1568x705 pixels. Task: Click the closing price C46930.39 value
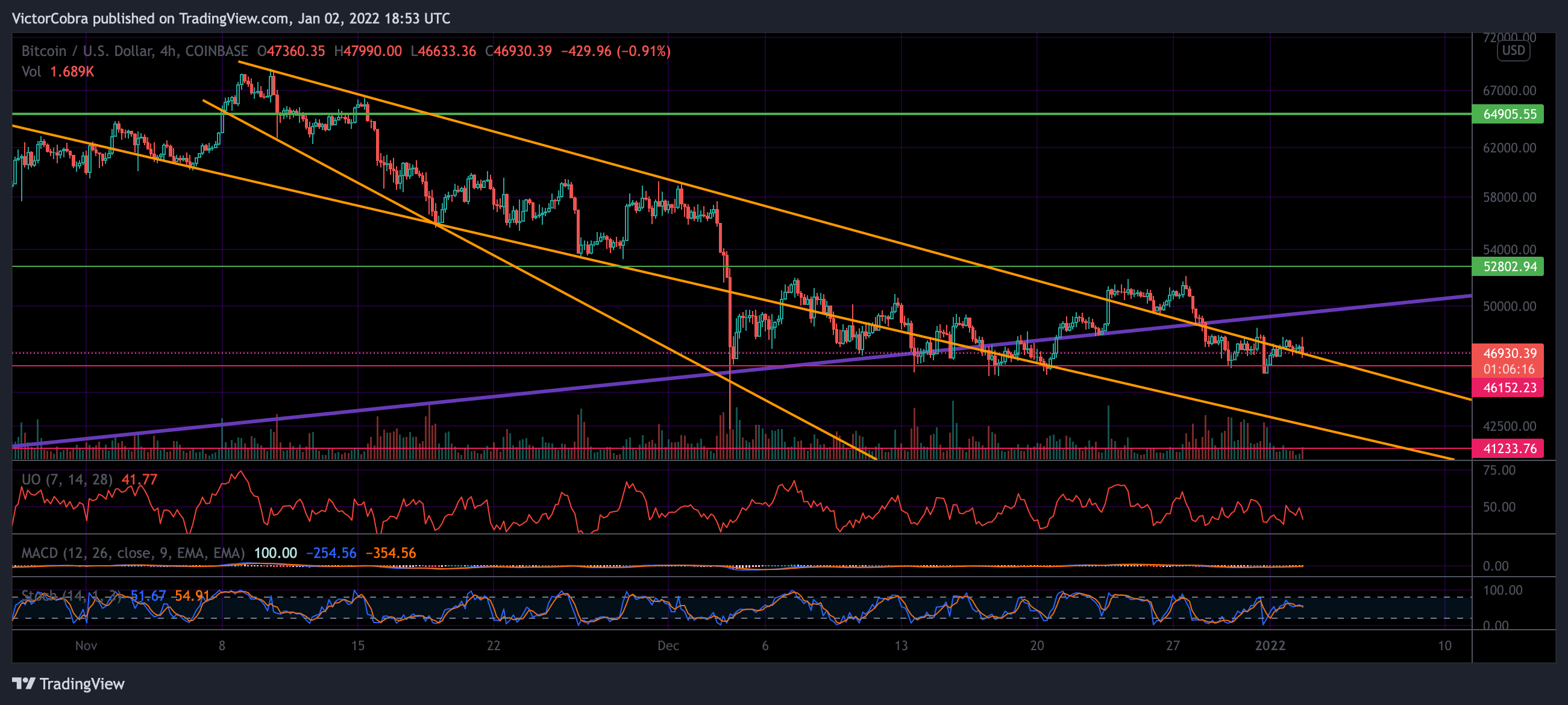tap(518, 51)
